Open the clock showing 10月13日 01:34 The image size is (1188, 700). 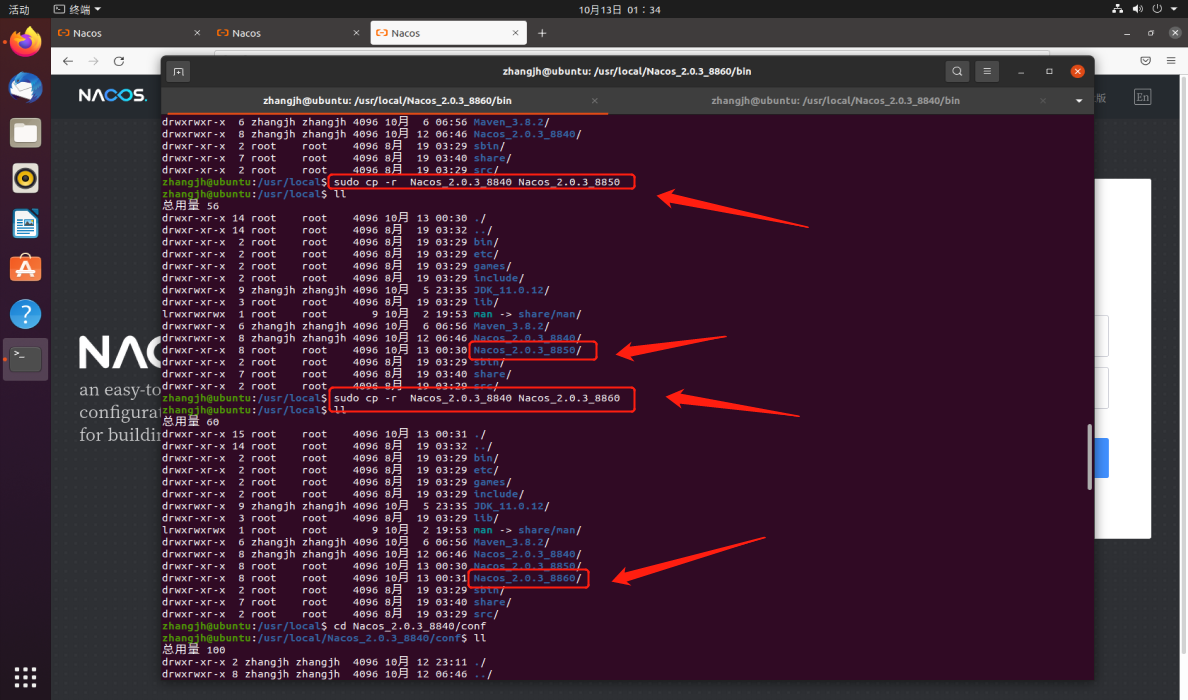pos(620,9)
